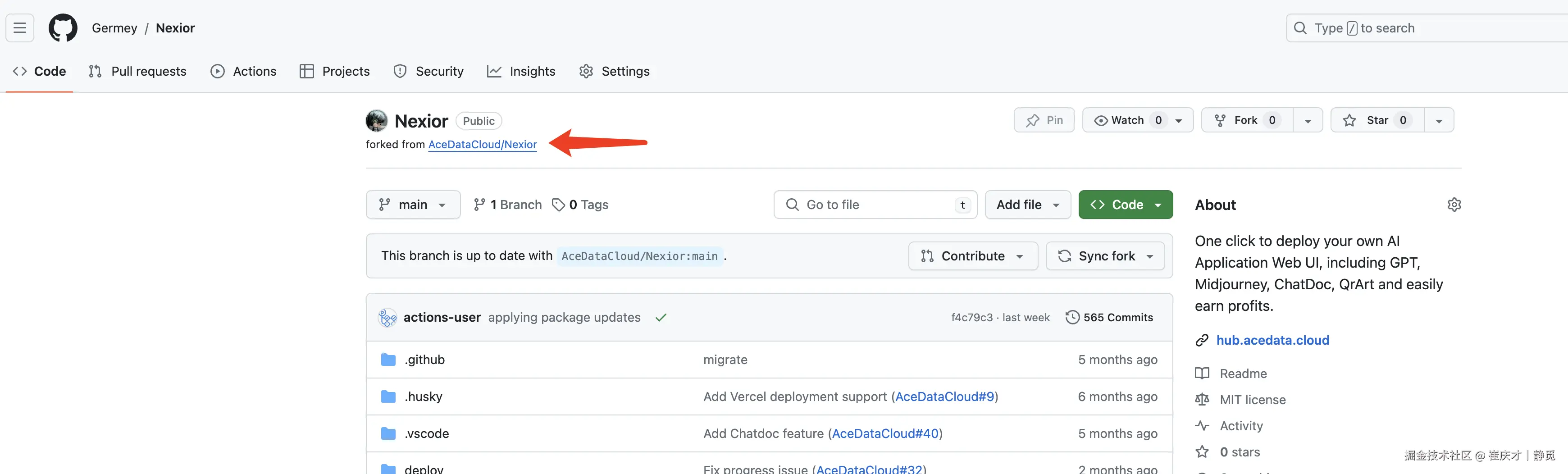Open the green Code dropdown

[1125, 205]
